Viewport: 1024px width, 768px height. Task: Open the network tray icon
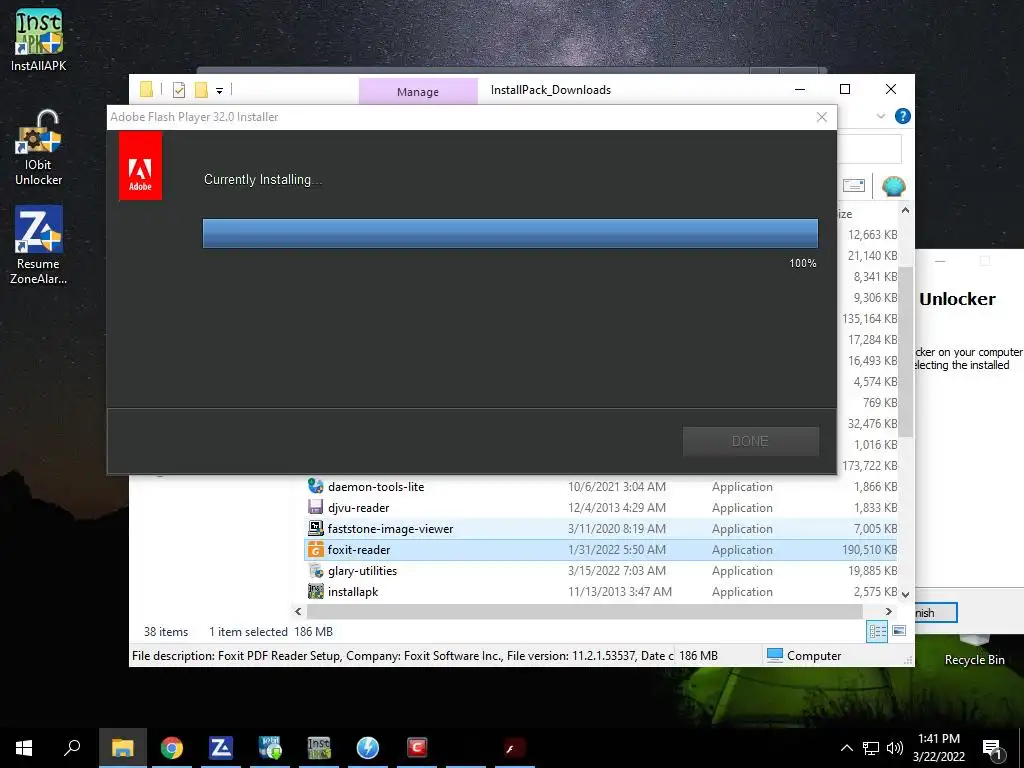click(x=871, y=748)
